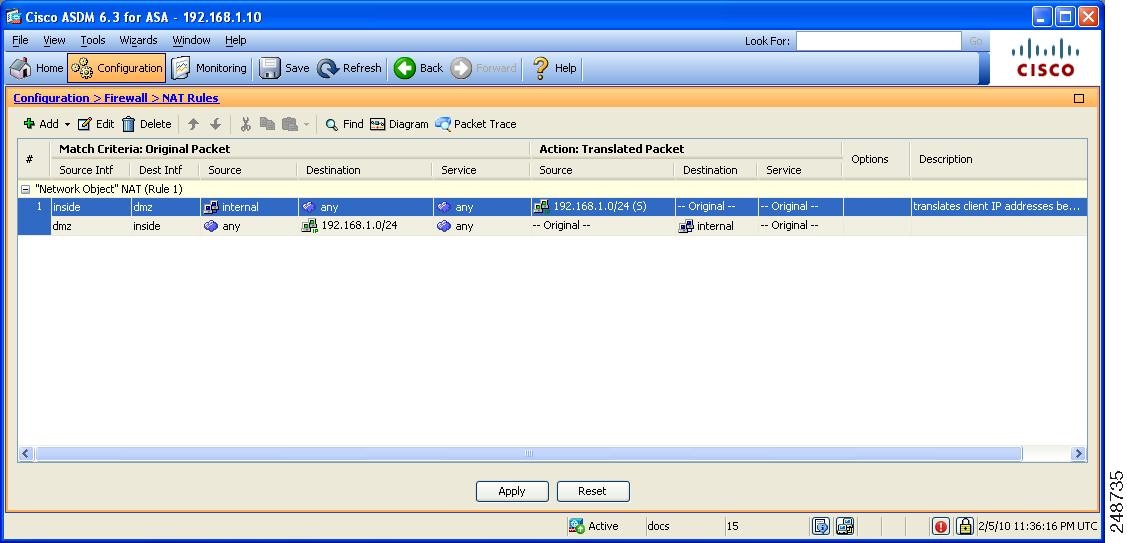Click the Options column header
The height and width of the screenshot is (543, 1127).
coord(875,159)
